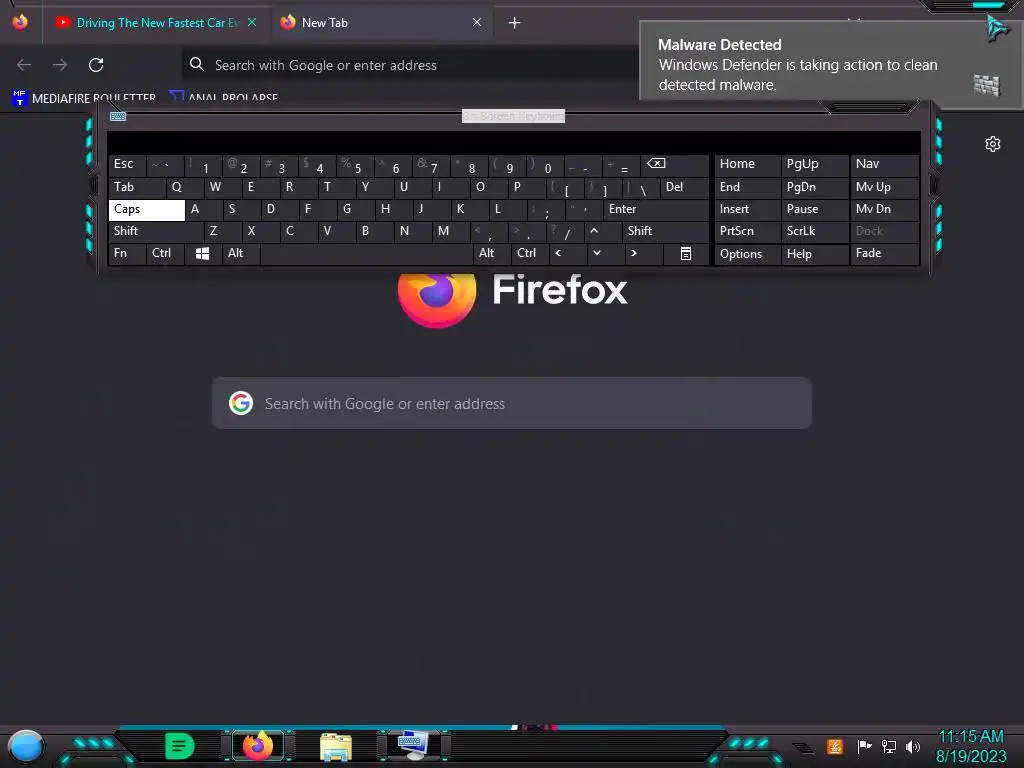Toggle the right Alt key

(x=491, y=253)
